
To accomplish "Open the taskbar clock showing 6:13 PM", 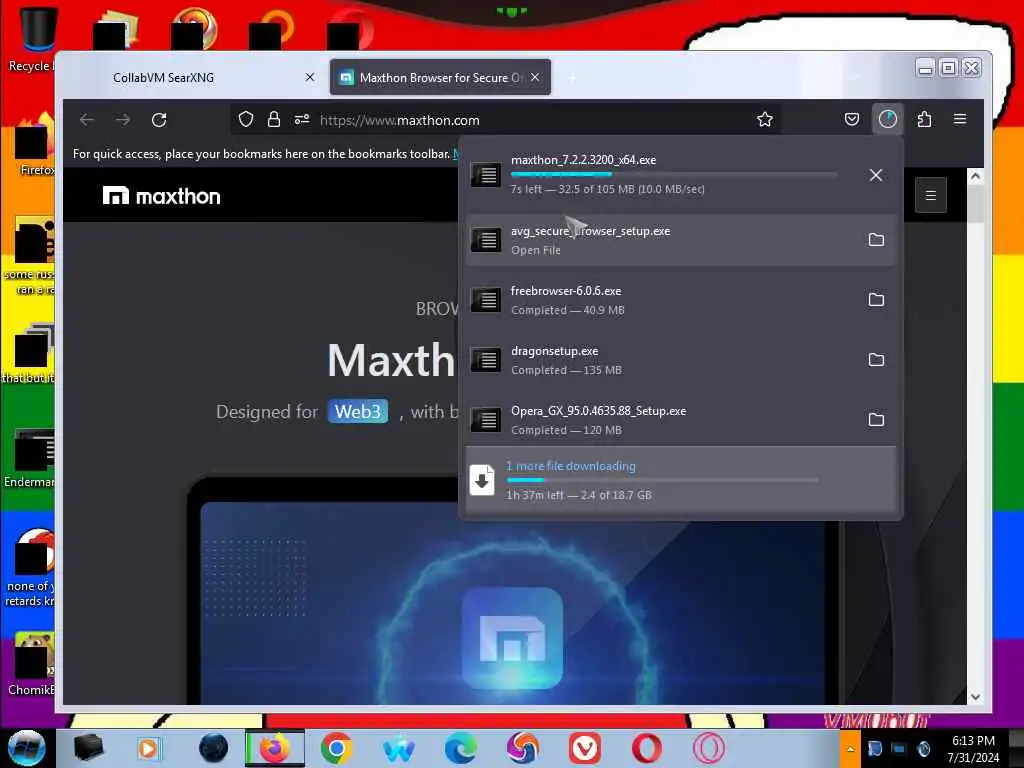I will 973,748.
